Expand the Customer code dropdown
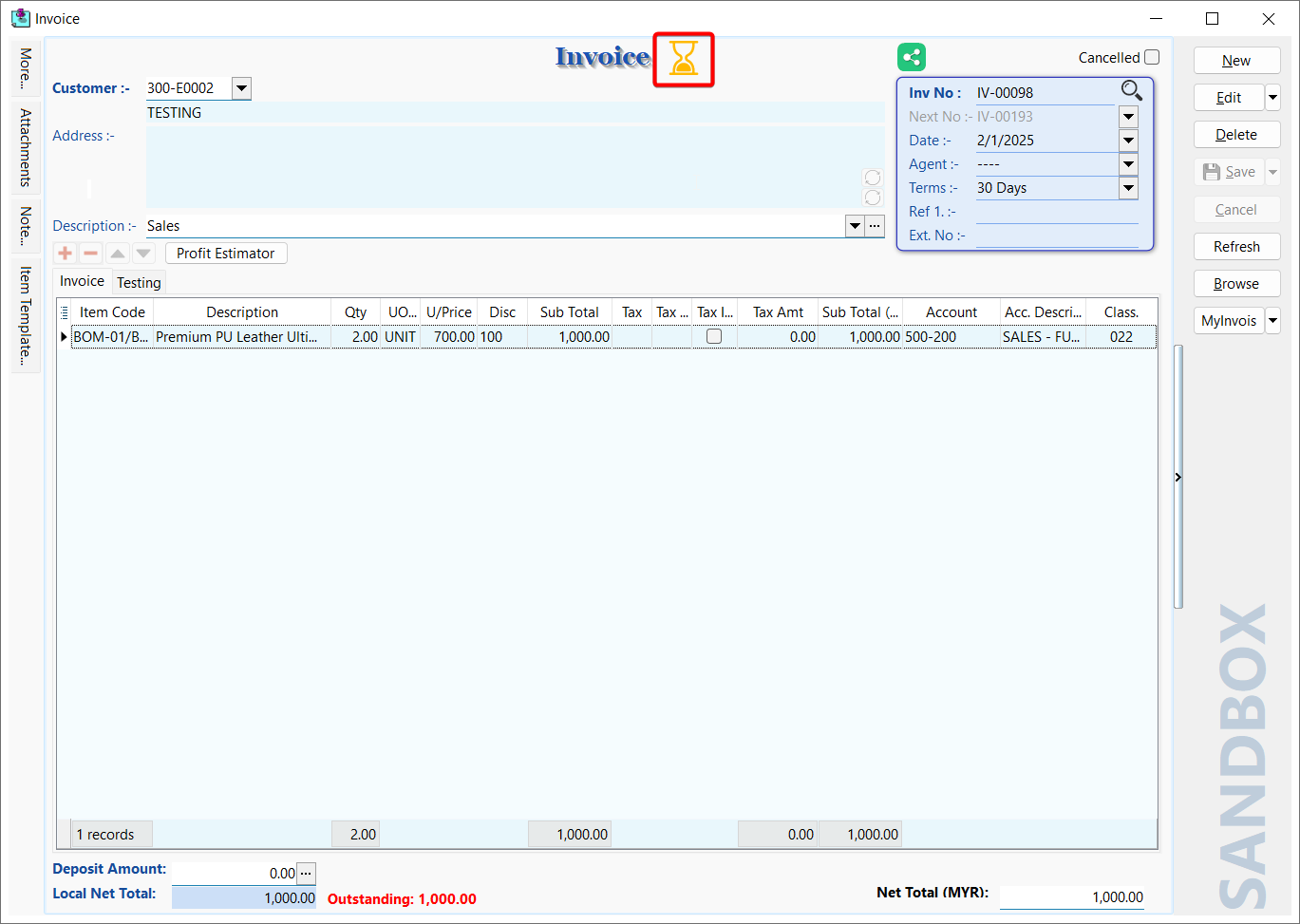Screen dimensions: 1300x924 [x=241, y=88]
